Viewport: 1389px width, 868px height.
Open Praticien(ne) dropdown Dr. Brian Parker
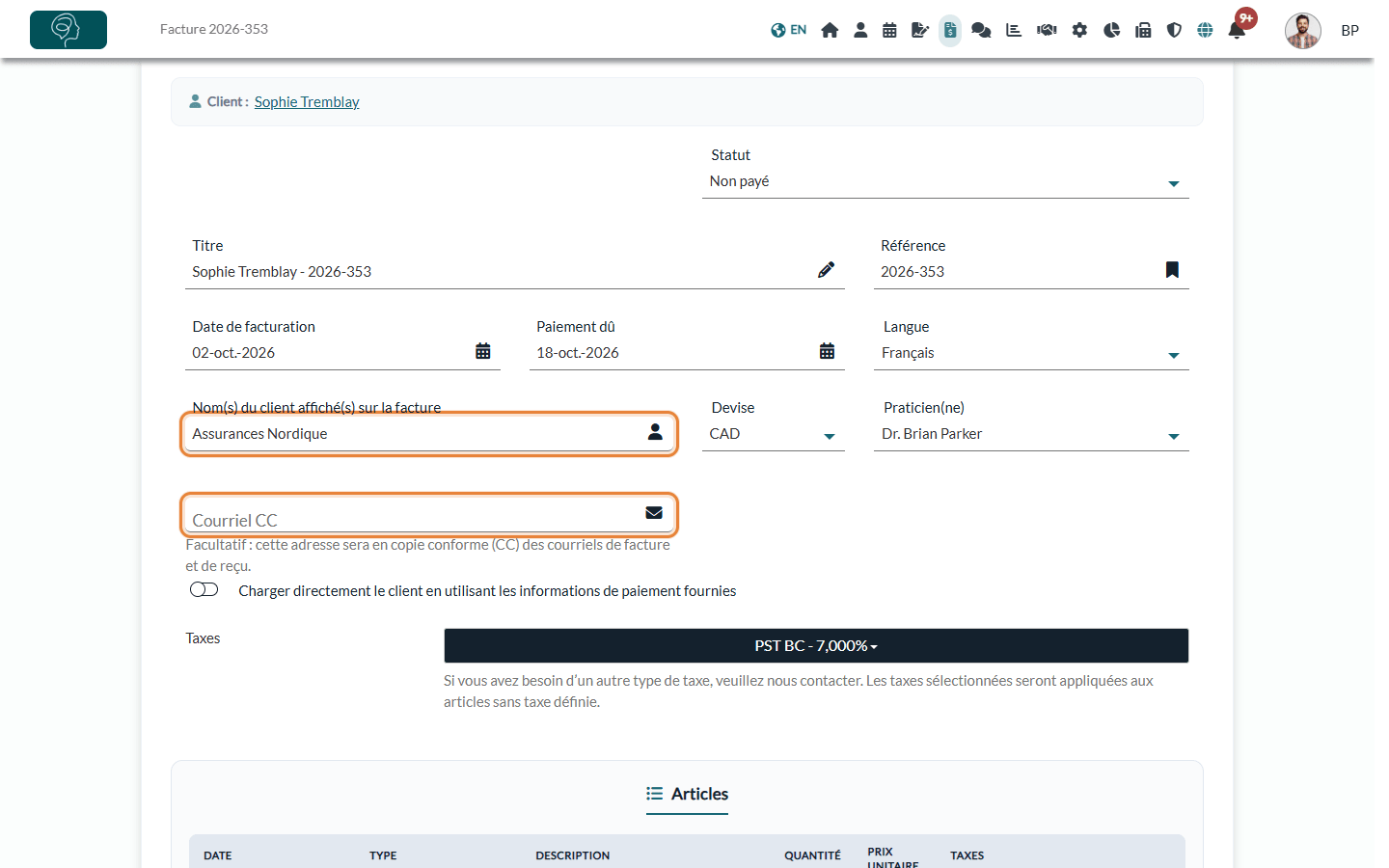coord(1031,434)
